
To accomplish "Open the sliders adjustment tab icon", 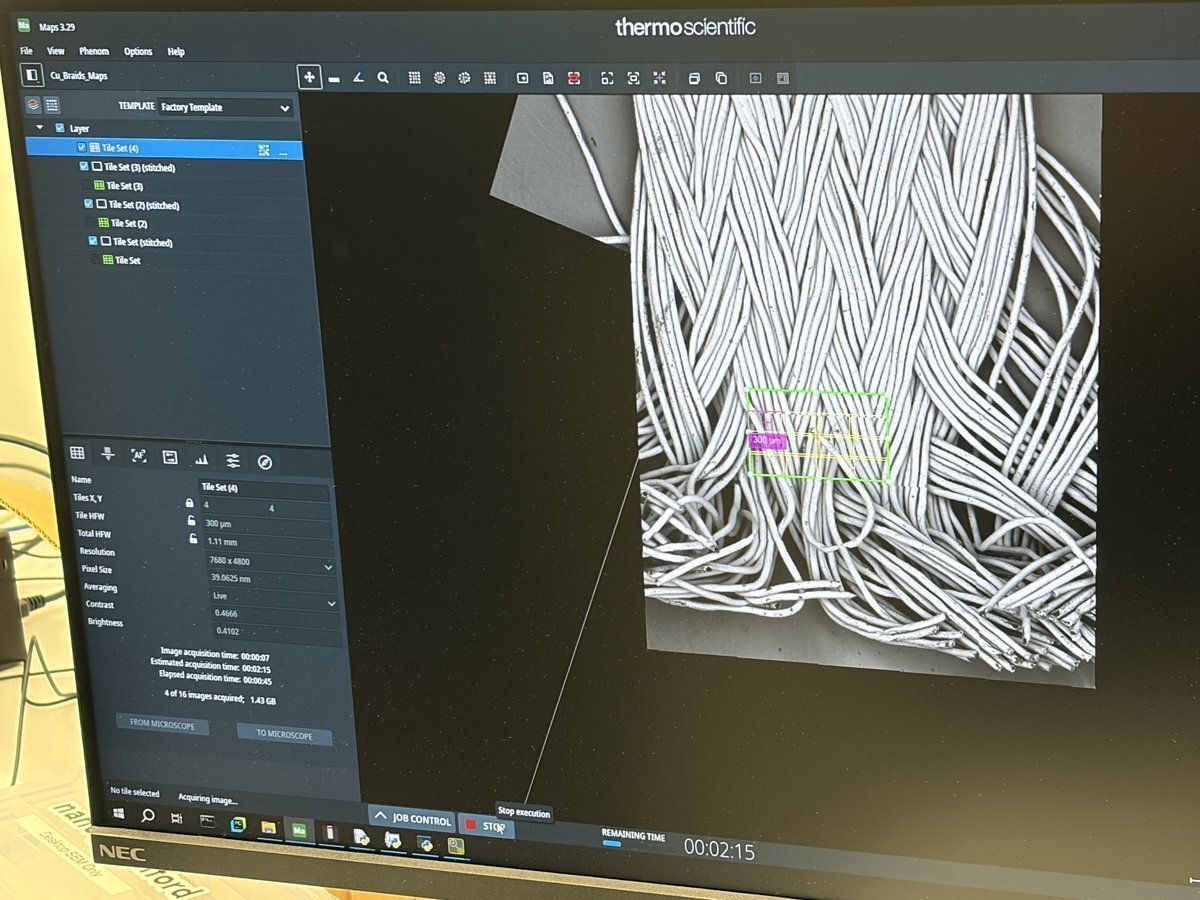I will click(233, 460).
